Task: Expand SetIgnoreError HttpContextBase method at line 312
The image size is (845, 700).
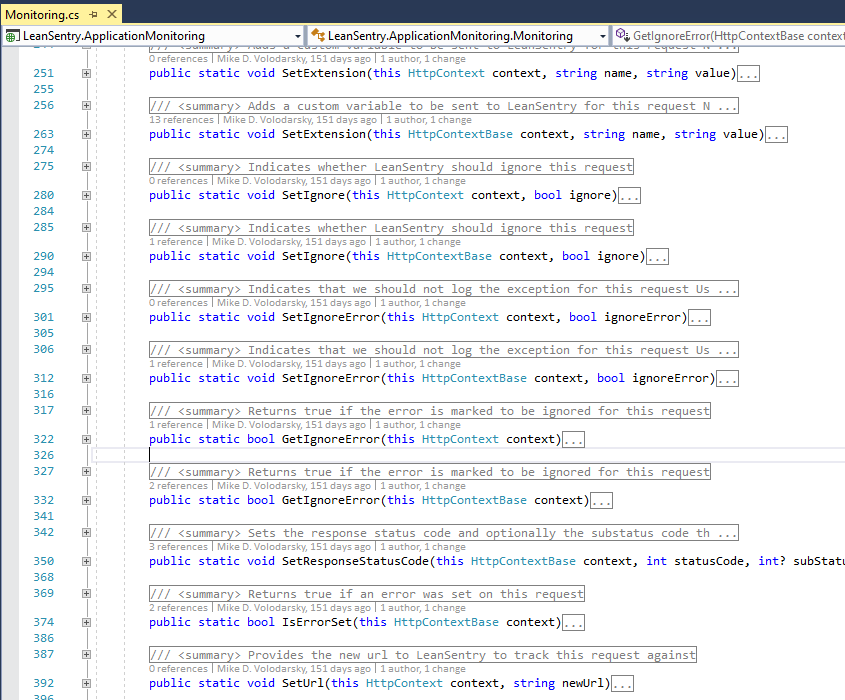Action: coord(86,378)
